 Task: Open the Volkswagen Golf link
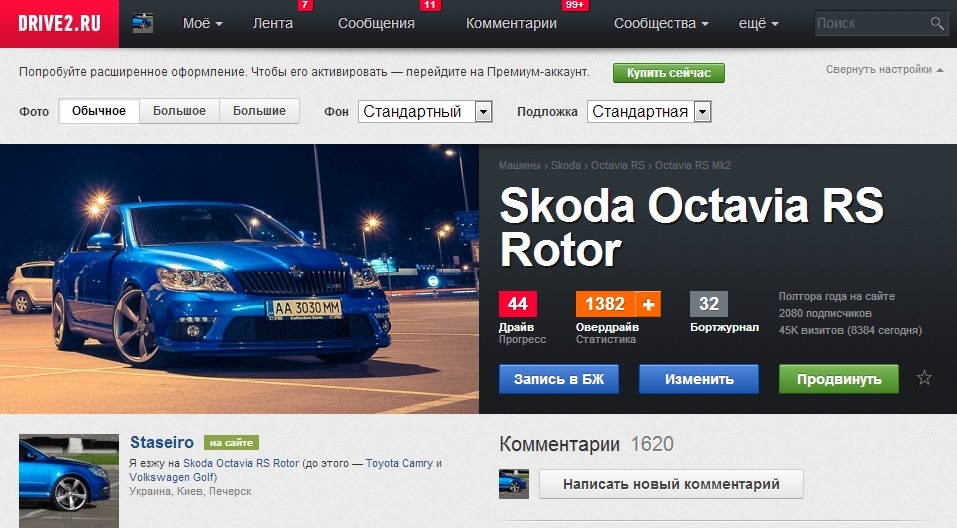tap(172, 477)
